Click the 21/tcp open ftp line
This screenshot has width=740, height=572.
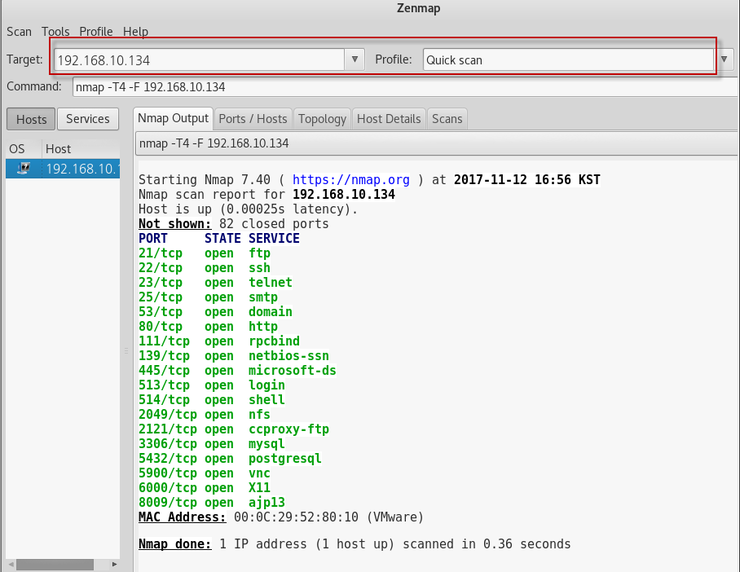pyautogui.click(x=204, y=253)
